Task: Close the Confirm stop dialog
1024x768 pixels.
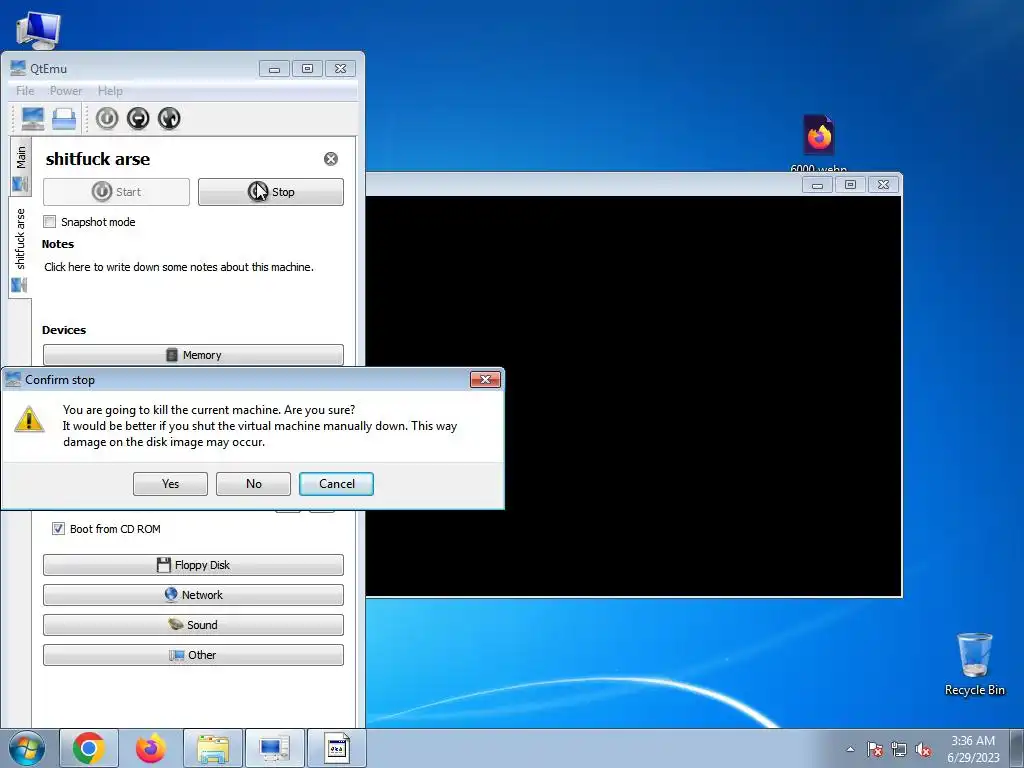Action: coord(485,379)
